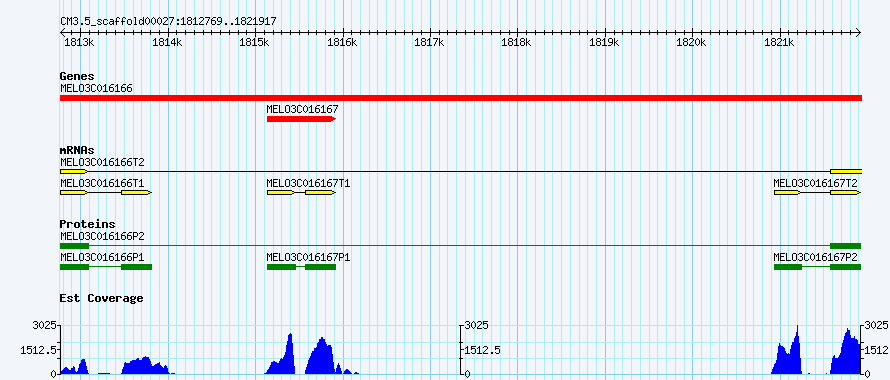Click second green block of MEL03C016166P1

point(137,266)
